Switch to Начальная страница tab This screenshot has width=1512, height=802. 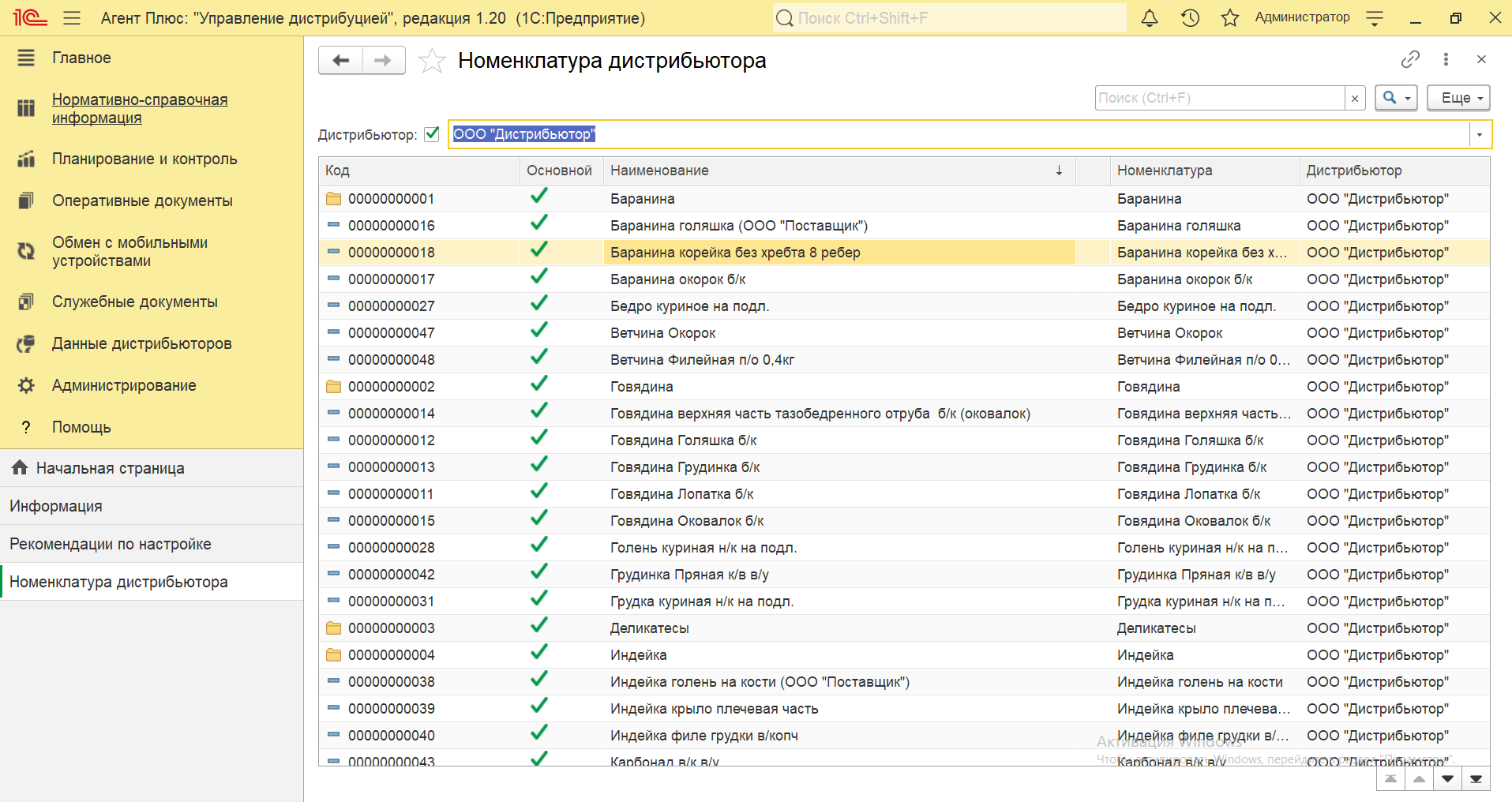(x=152, y=468)
